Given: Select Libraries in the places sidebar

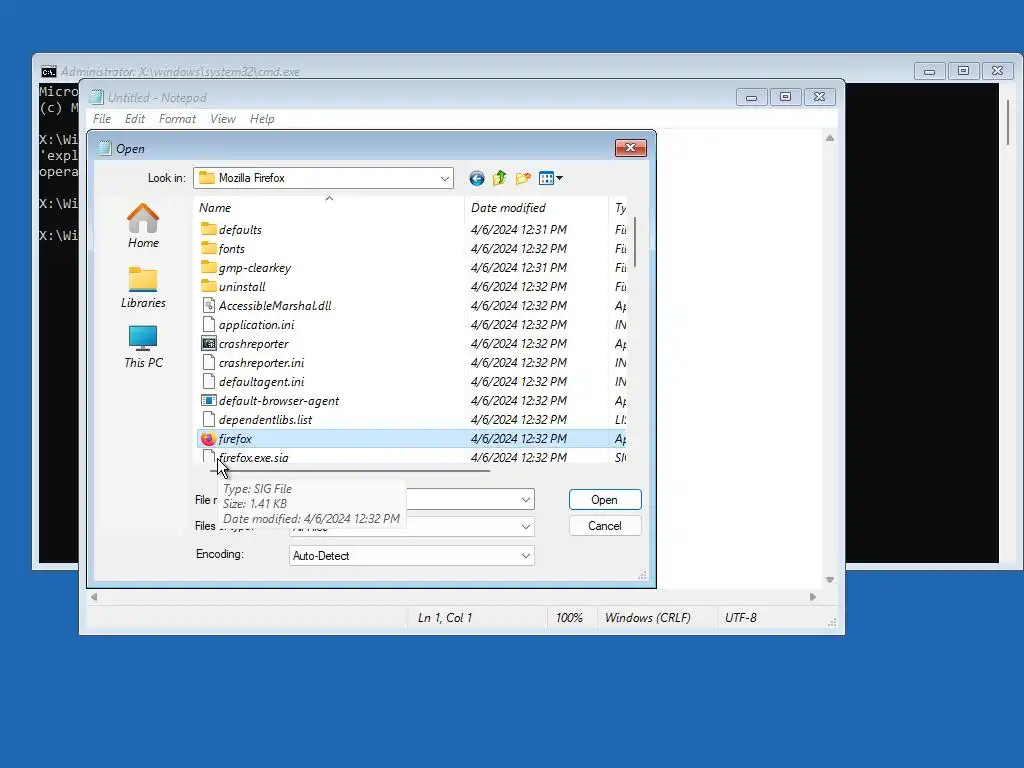Looking at the screenshot, I should [x=143, y=287].
